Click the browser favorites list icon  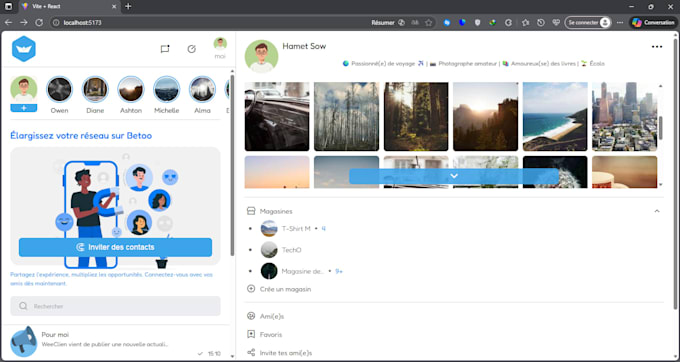tap(526, 23)
